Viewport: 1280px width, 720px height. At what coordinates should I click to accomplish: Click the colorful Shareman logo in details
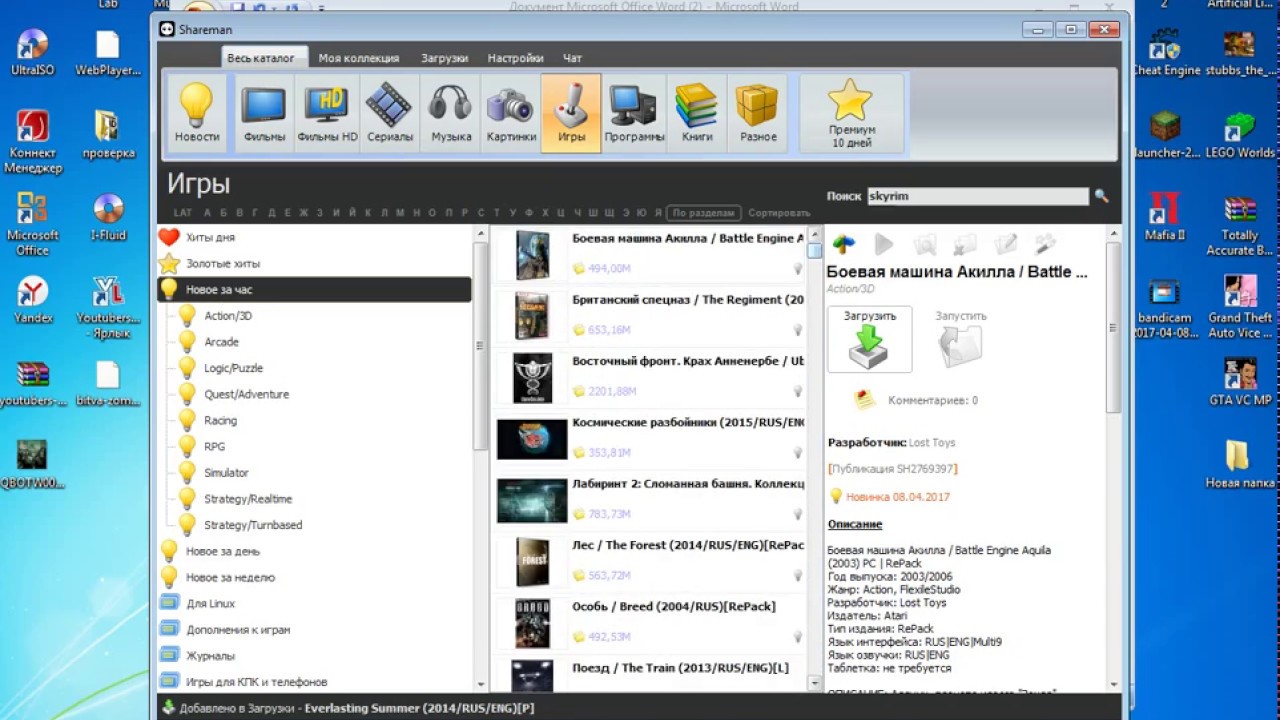tap(844, 243)
